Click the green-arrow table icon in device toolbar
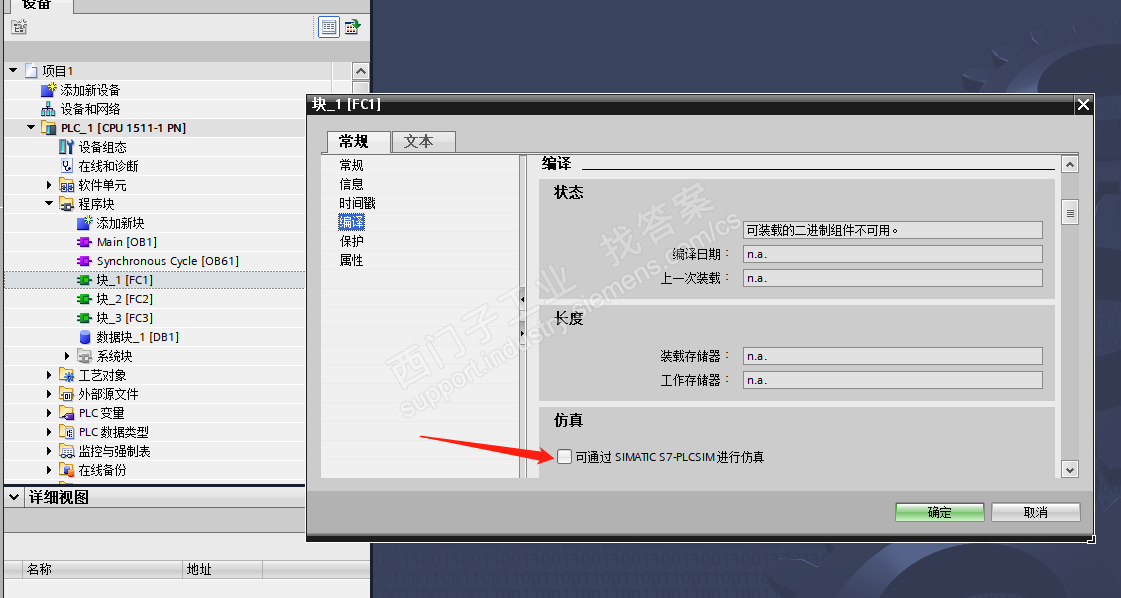The height and width of the screenshot is (598, 1121). [x=352, y=27]
